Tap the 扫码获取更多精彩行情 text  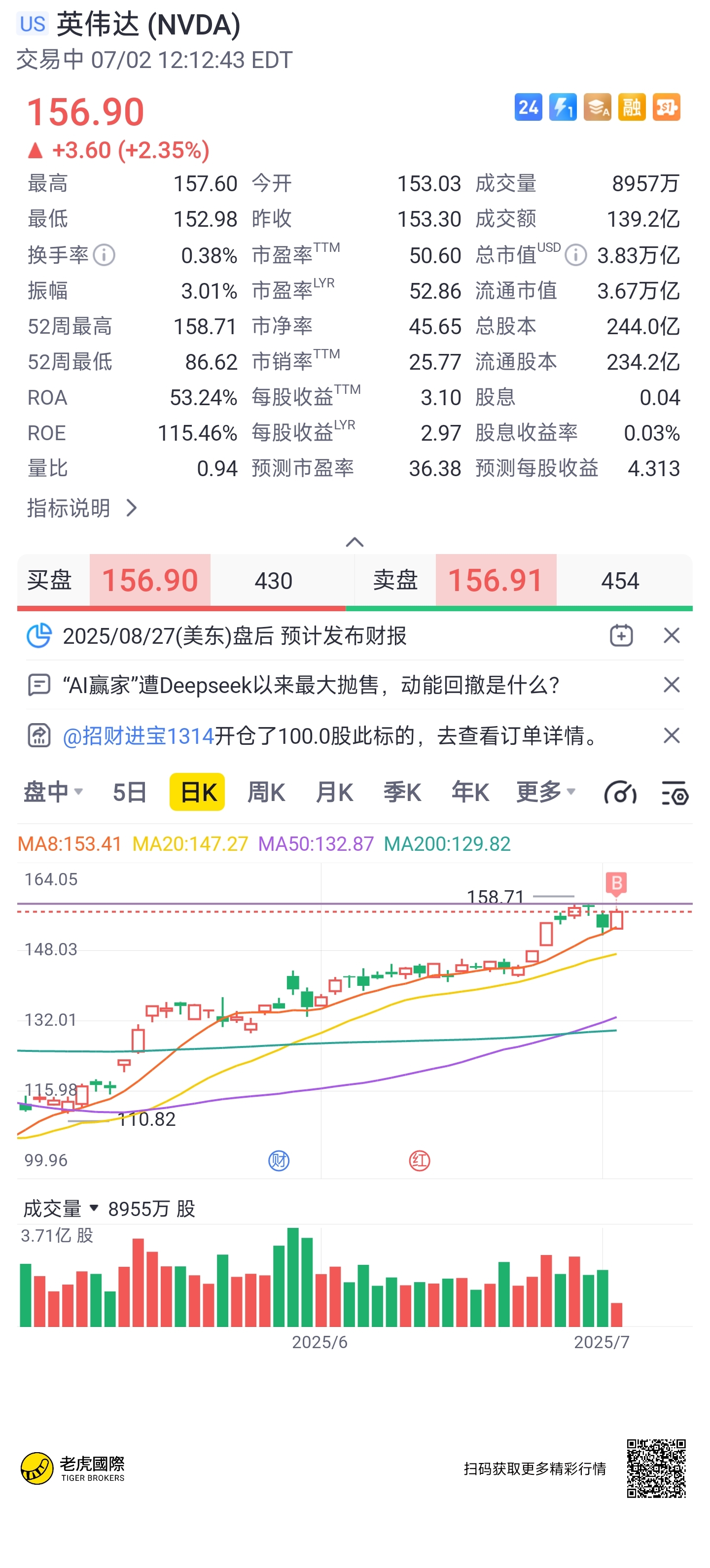(534, 1468)
